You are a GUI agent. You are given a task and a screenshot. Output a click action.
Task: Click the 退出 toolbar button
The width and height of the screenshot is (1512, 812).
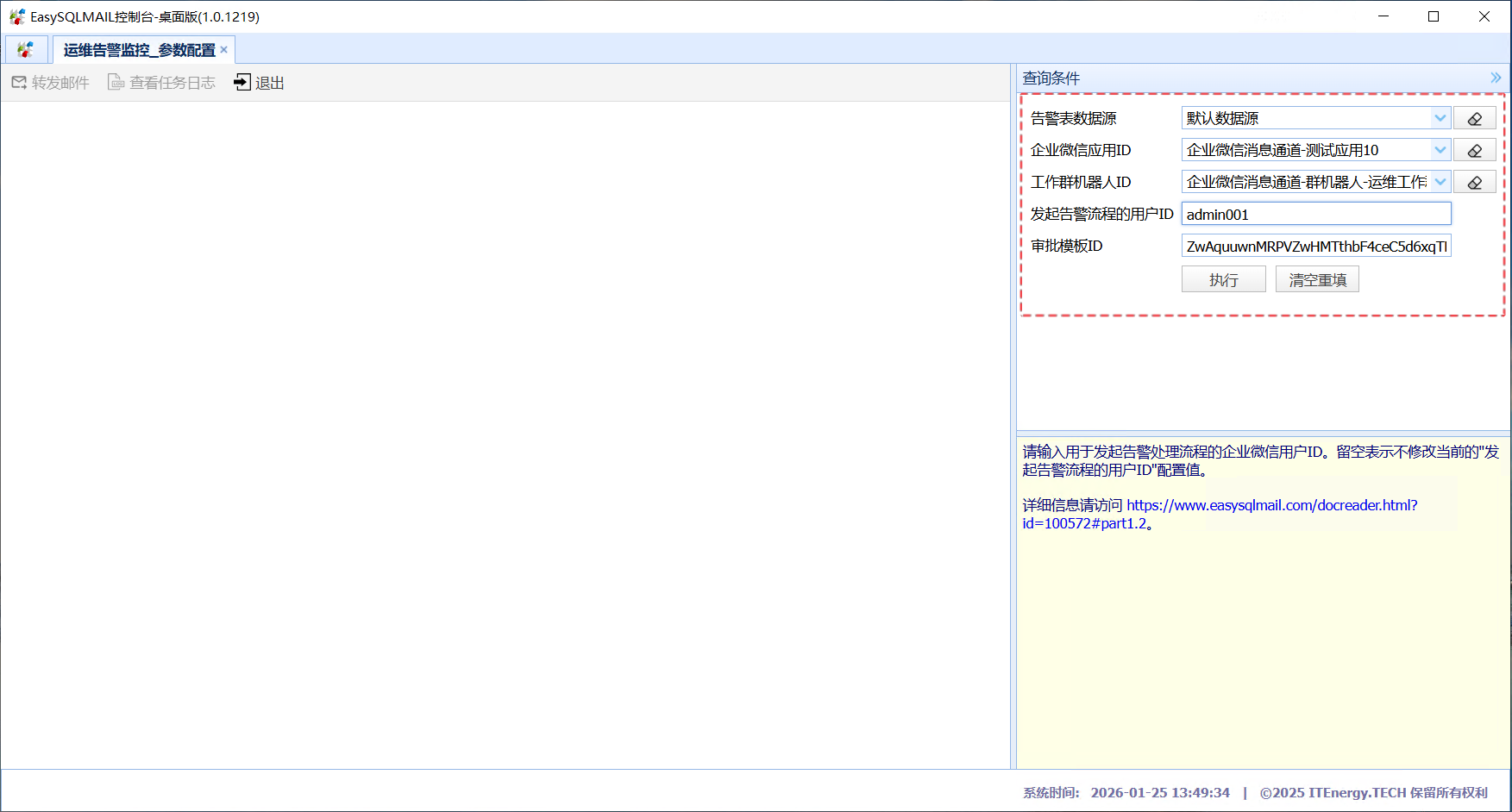pyautogui.click(x=259, y=83)
